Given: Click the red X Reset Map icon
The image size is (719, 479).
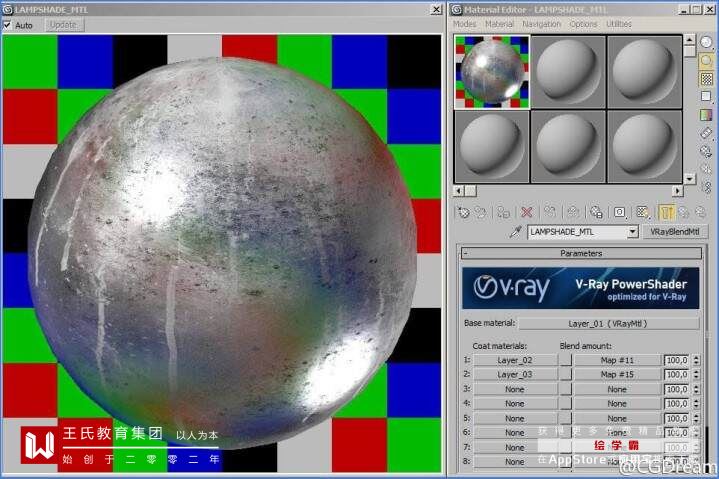Looking at the screenshot, I should pos(527,212).
